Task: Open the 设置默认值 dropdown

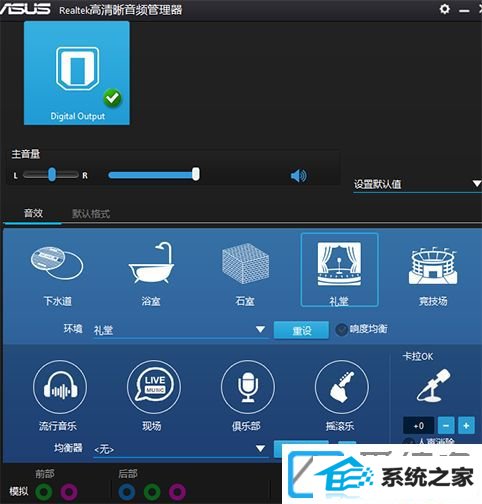Action: click(x=417, y=184)
